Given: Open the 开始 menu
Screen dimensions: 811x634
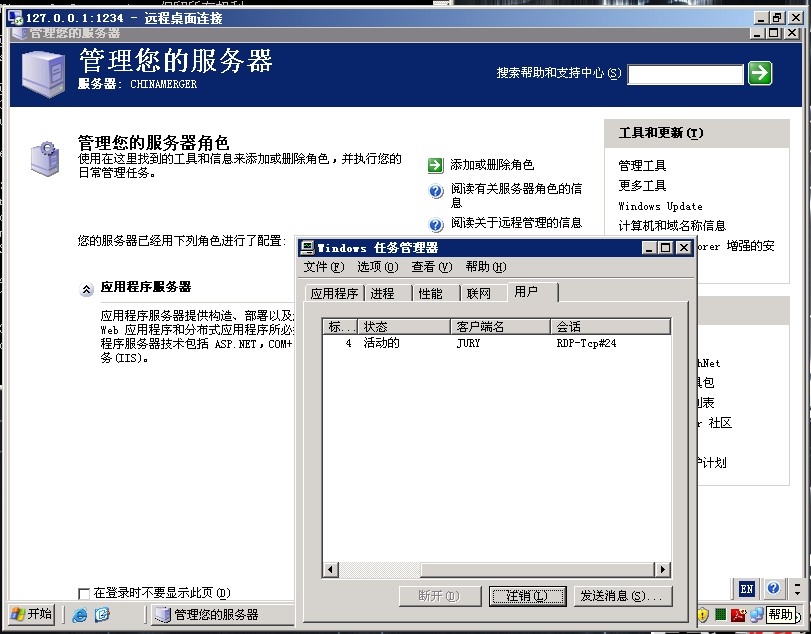Looking at the screenshot, I should pyautogui.click(x=32, y=614).
